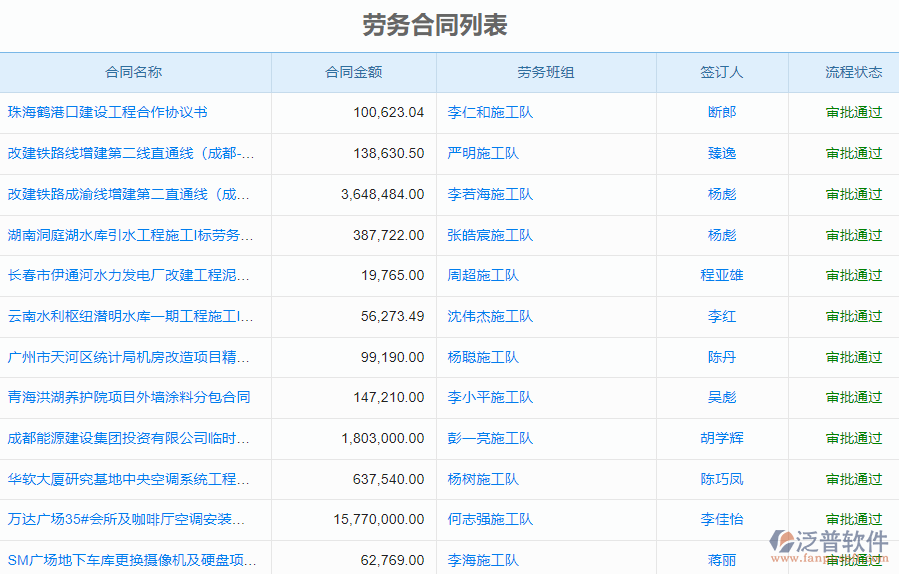
Task: Open contract 长春市伊通河水力发电厂改建工程
Action: [x=128, y=275]
